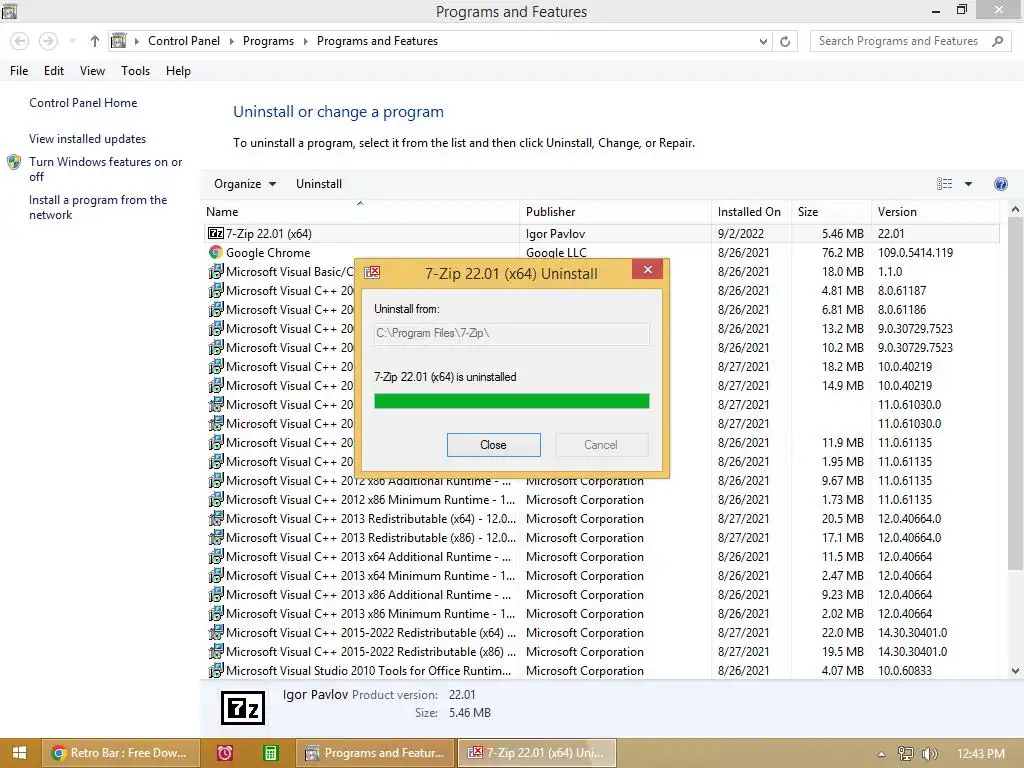Select Microsoft Visual C++ 2012 x86 Minimum Runtime

tap(601, 500)
